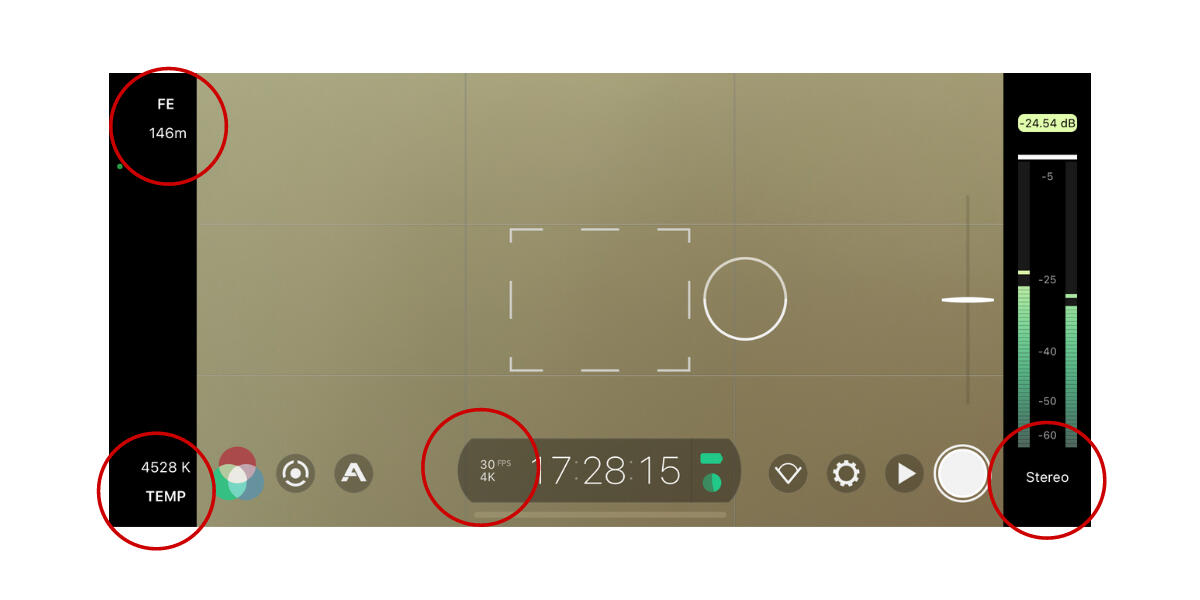The width and height of the screenshot is (1200, 600).
Task: Select the dashed focus reticle rectangle
Action: tap(600, 299)
